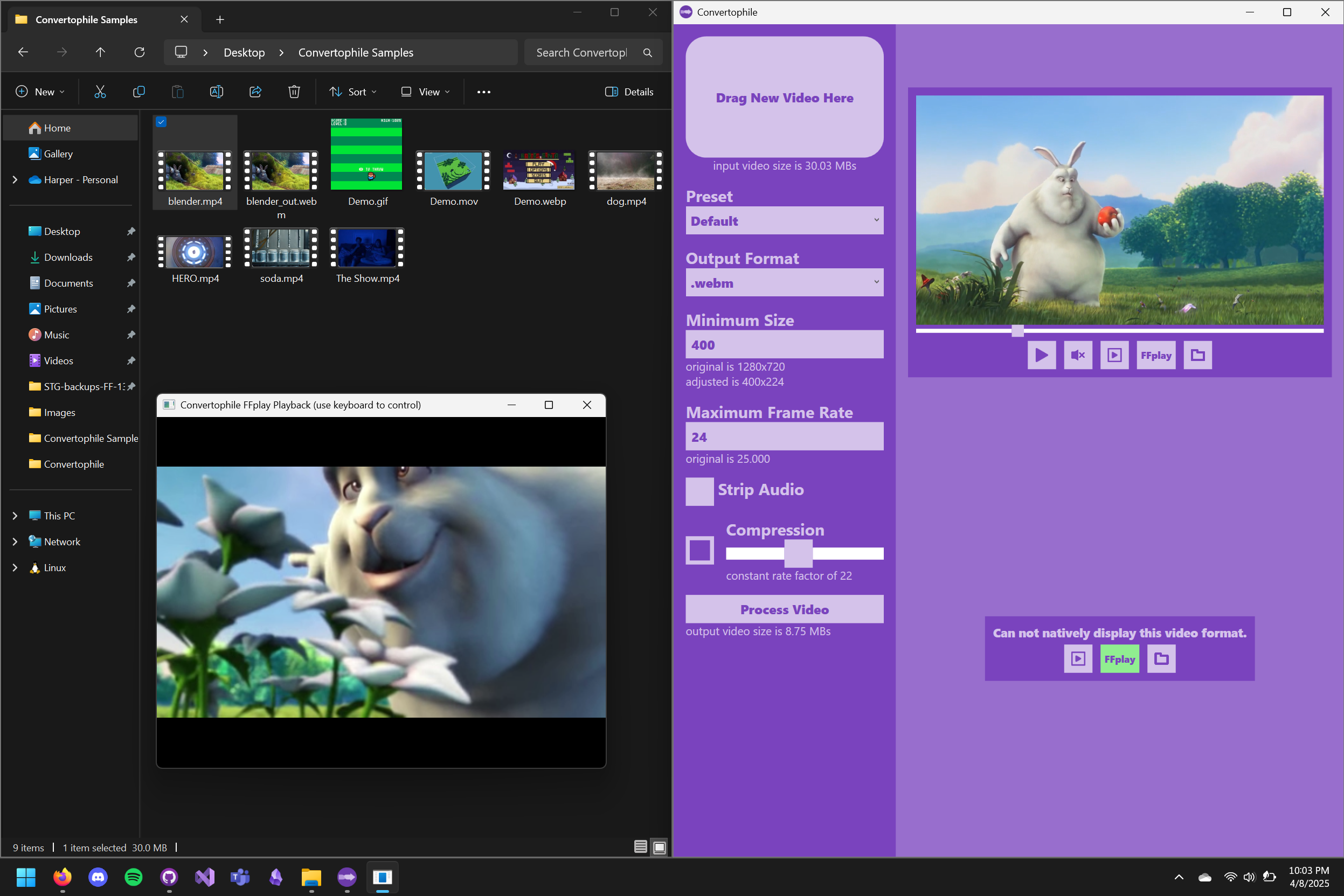Mute the input video preview audio
This screenshot has width=1344, height=896.
coord(1078,355)
